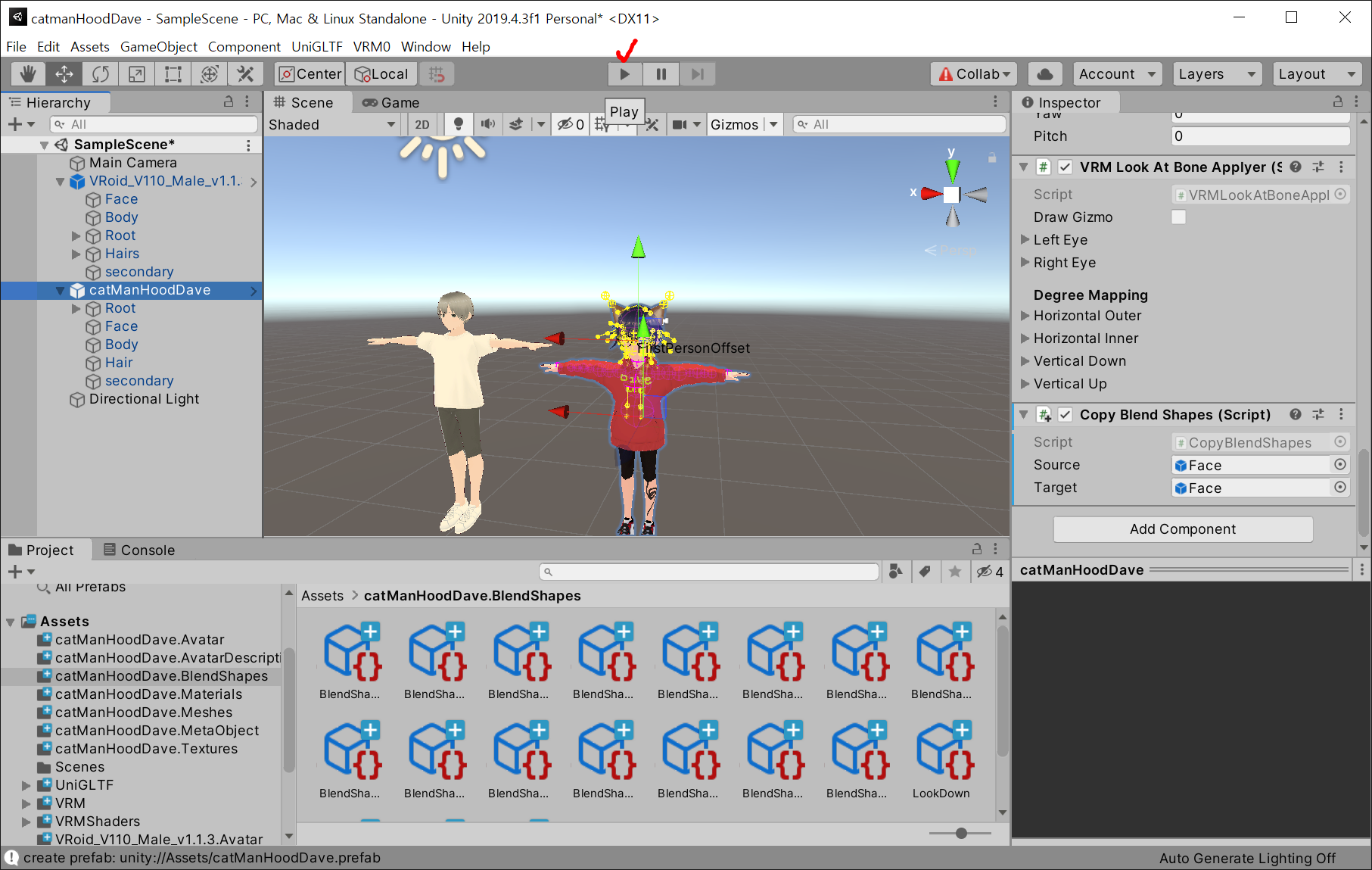Expand Vertical Down degree mapping
This screenshot has width=1372, height=870.
coord(1025,360)
